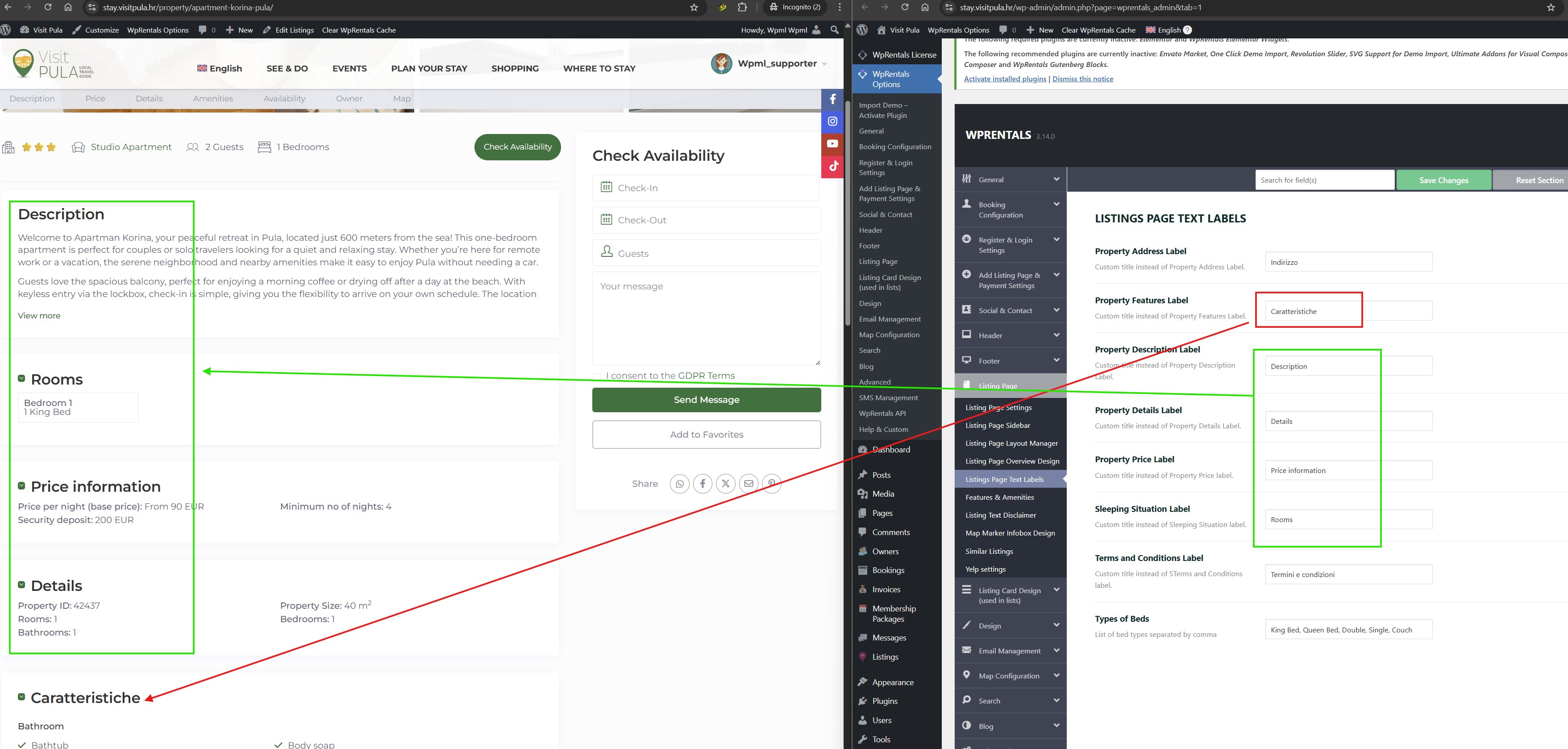The height and width of the screenshot is (749, 1568).
Task: Click the Reset Section button
Action: point(1531,180)
